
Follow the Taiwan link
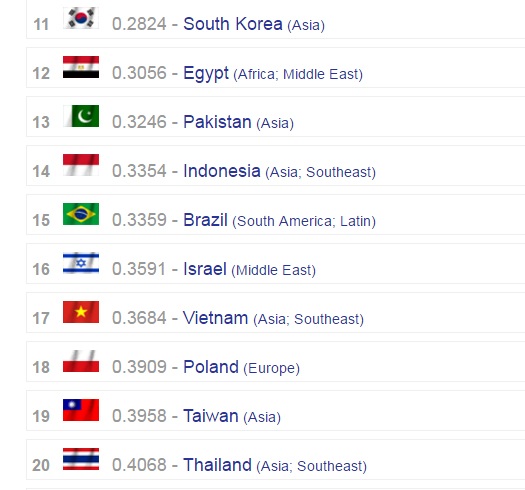point(211,416)
